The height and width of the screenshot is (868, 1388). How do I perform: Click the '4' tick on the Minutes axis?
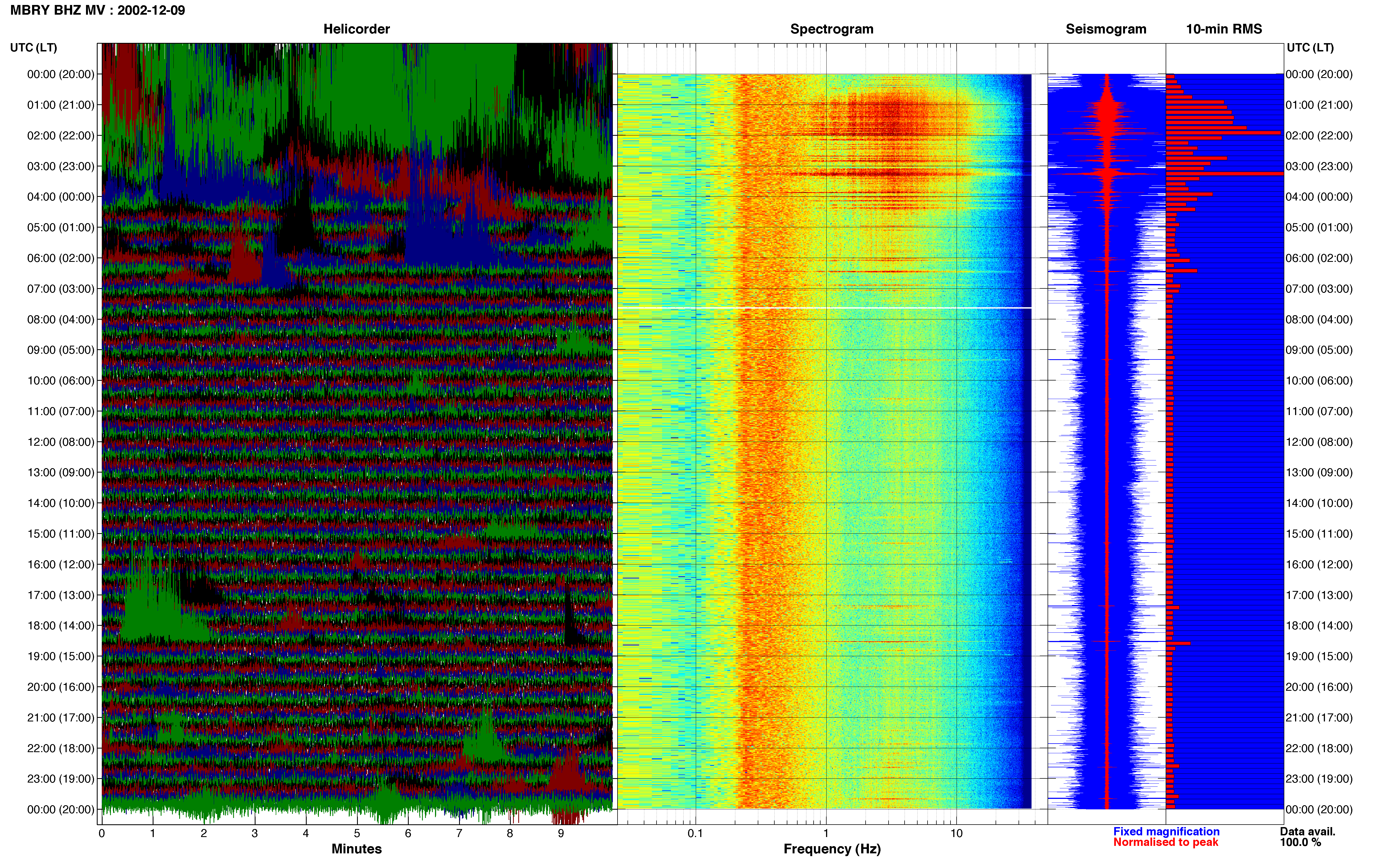coord(306,833)
